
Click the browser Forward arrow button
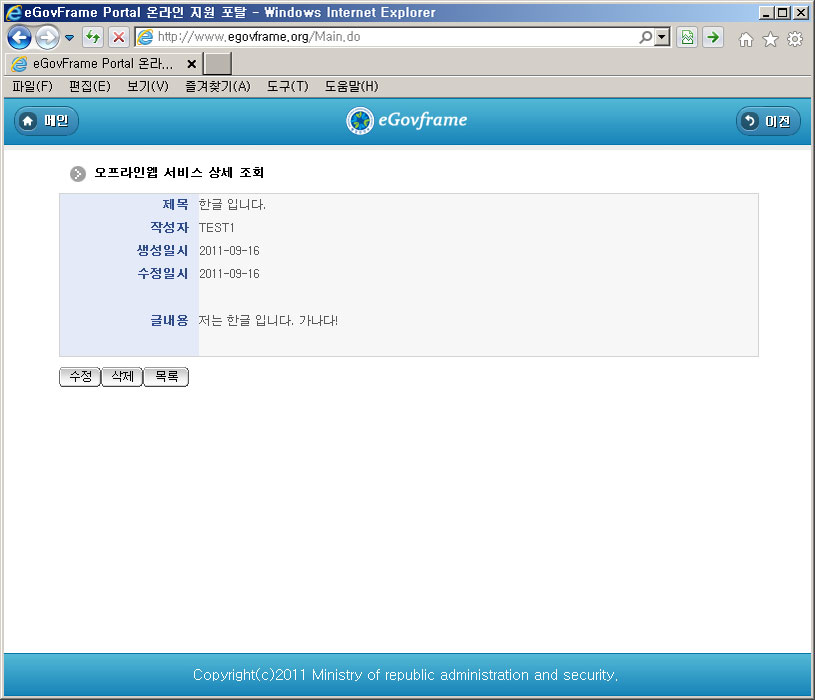(x=46, y=38)
